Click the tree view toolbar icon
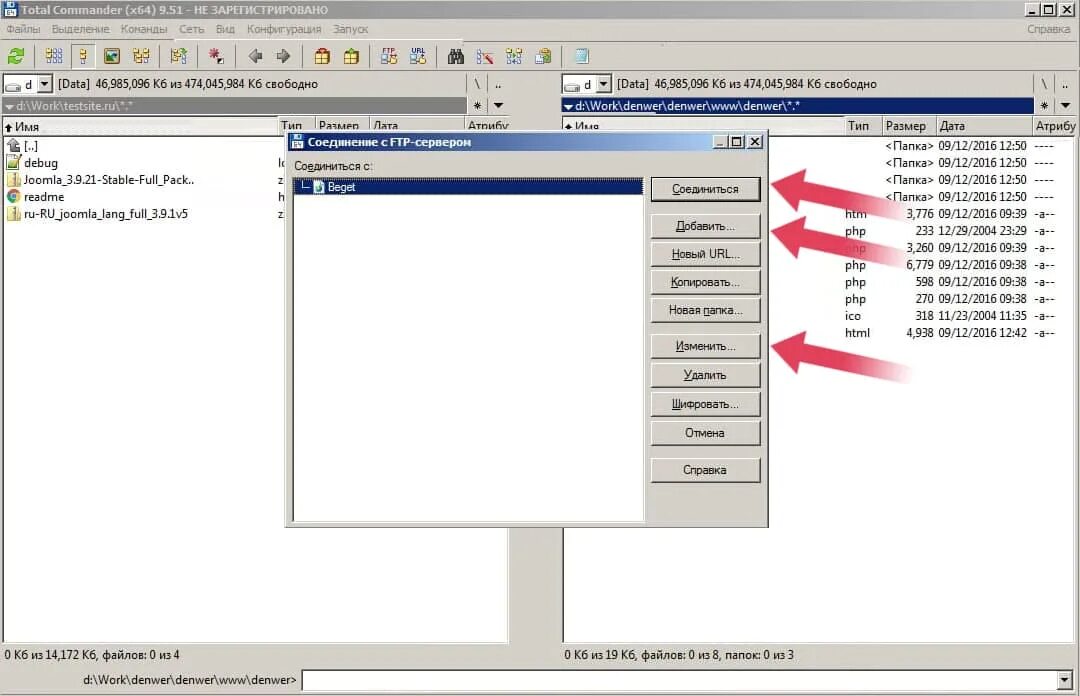 tap(141, 56)
